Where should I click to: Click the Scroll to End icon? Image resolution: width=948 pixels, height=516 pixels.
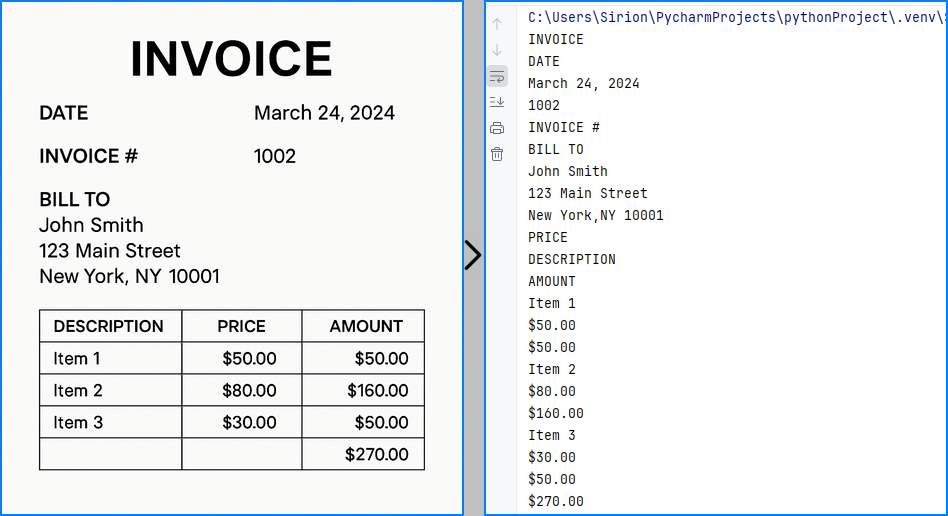(497, 102)
